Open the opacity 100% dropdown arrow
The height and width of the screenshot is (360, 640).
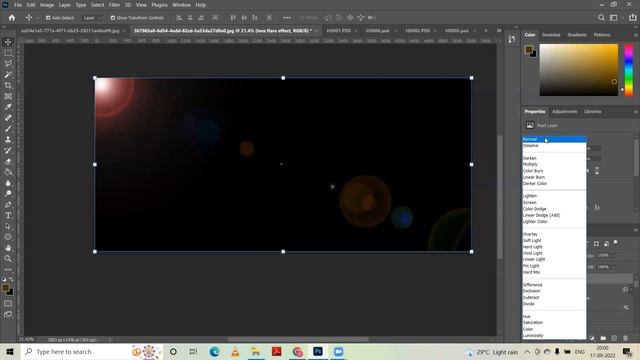point(613,256)
